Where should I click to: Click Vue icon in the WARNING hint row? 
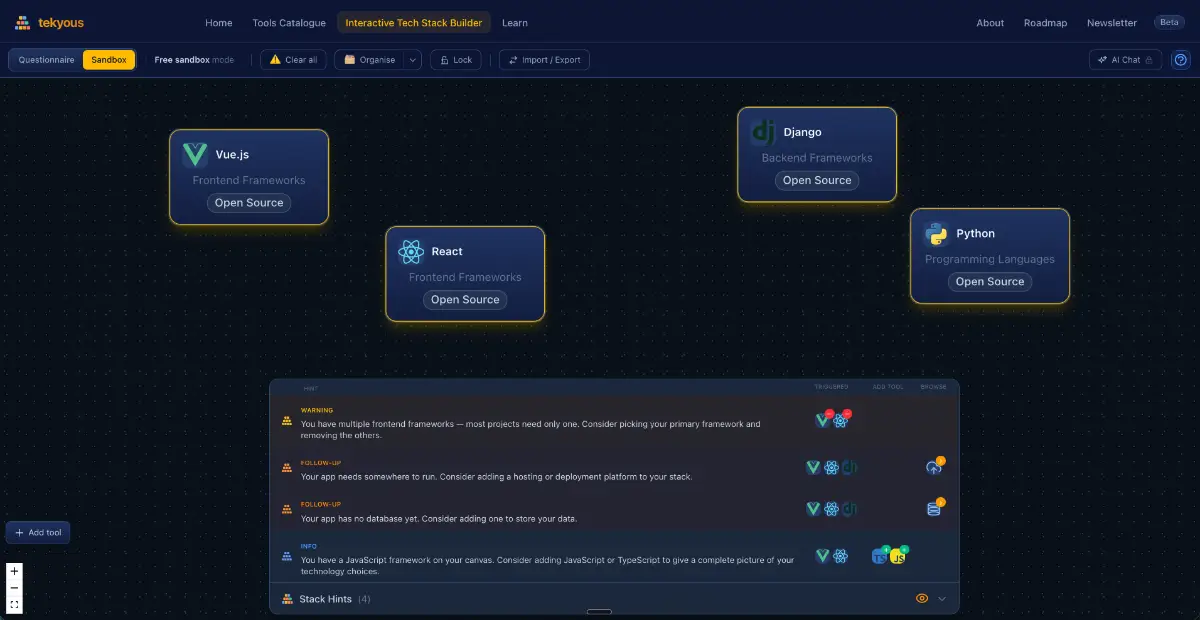[823, 420]
